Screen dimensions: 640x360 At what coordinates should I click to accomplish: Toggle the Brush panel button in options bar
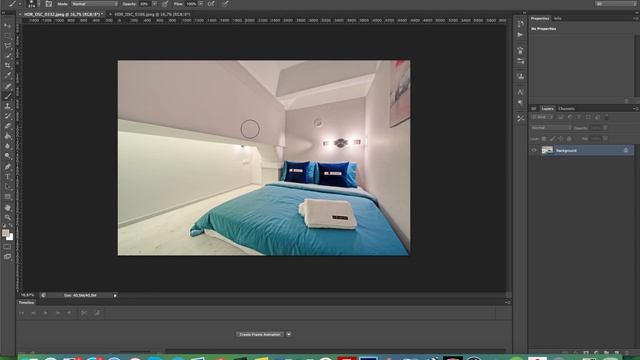coord(49,4)
